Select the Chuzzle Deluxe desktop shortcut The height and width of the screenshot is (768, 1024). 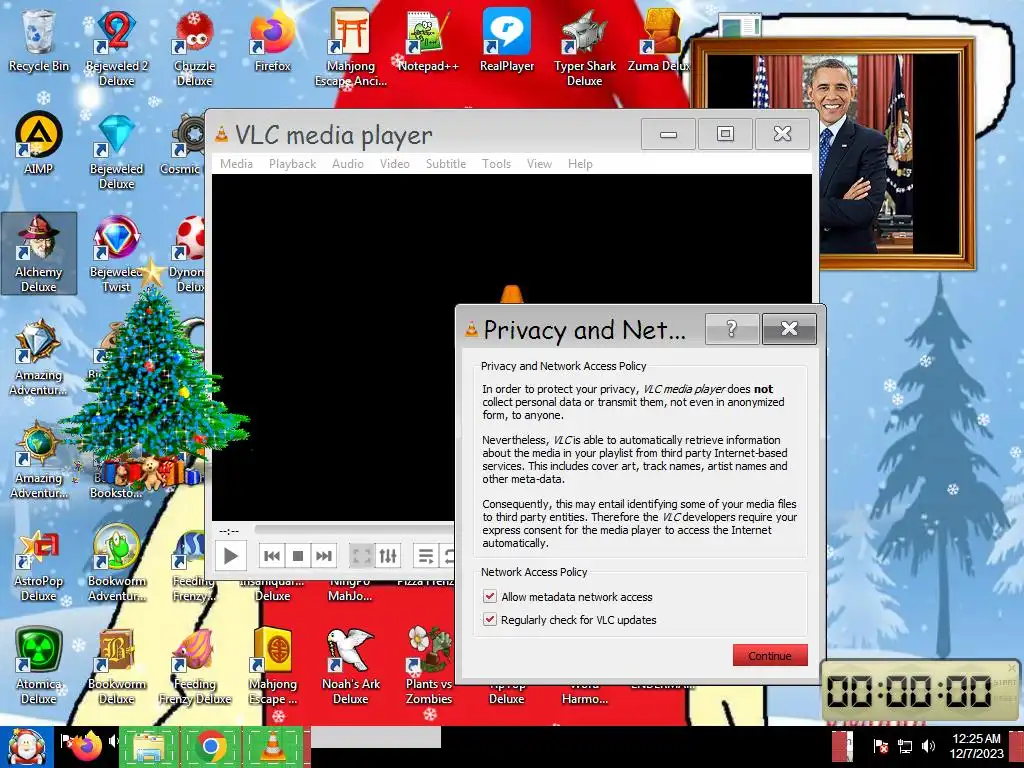point(194,47)
